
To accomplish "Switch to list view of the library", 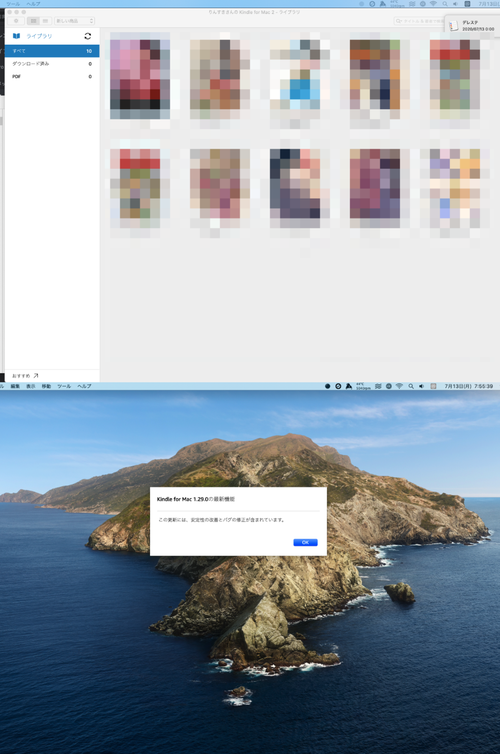I will 45,21.
